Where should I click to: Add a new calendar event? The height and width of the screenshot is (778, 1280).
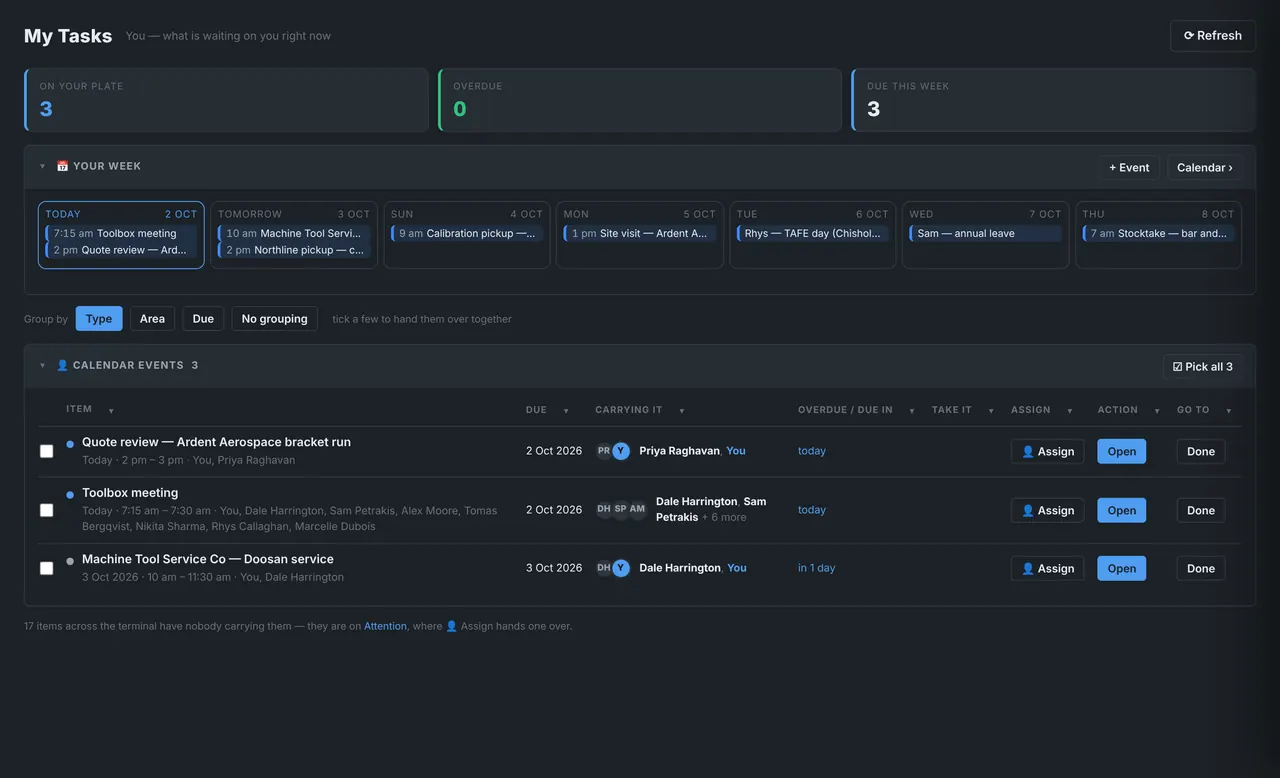1129,167
